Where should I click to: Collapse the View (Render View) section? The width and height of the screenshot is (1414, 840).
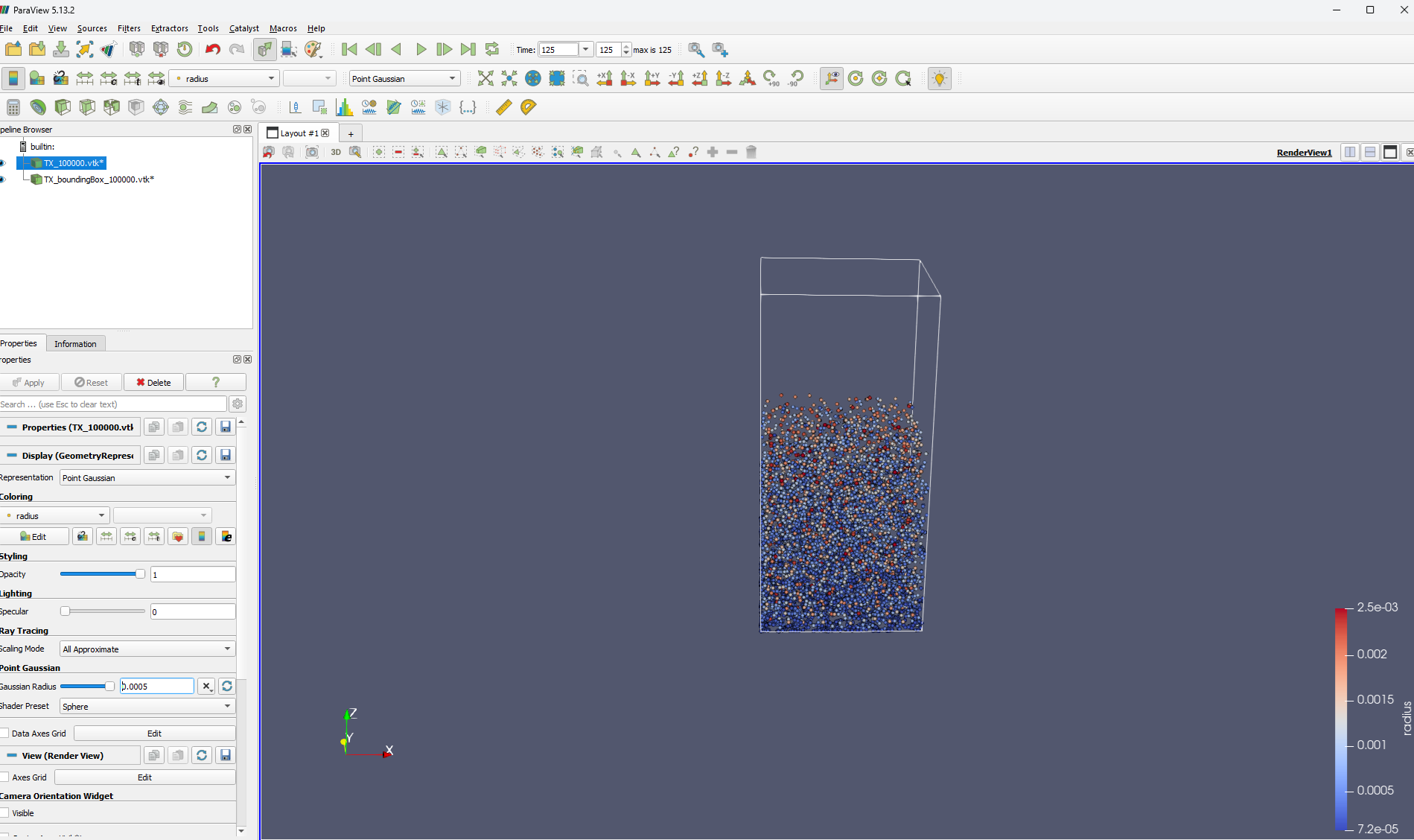click(x=12, y=756)
